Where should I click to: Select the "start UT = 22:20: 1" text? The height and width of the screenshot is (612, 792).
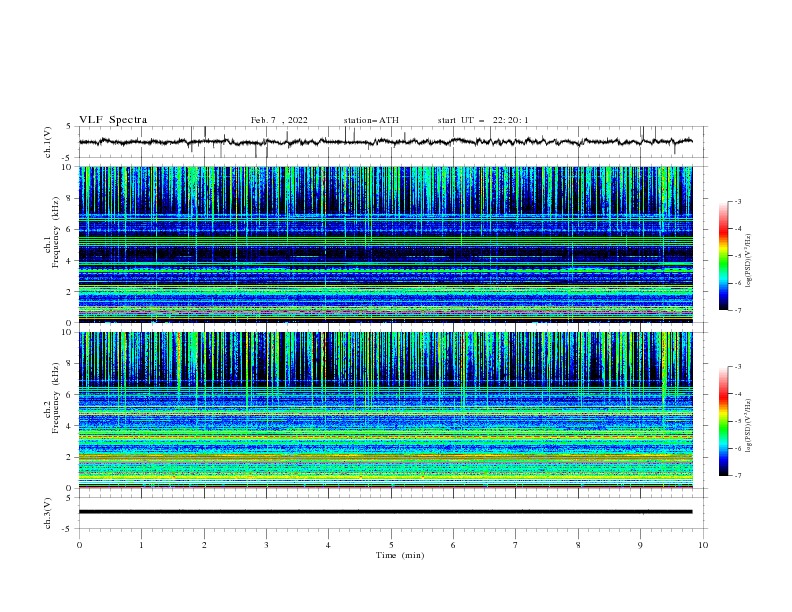click(x=483, y=120)
